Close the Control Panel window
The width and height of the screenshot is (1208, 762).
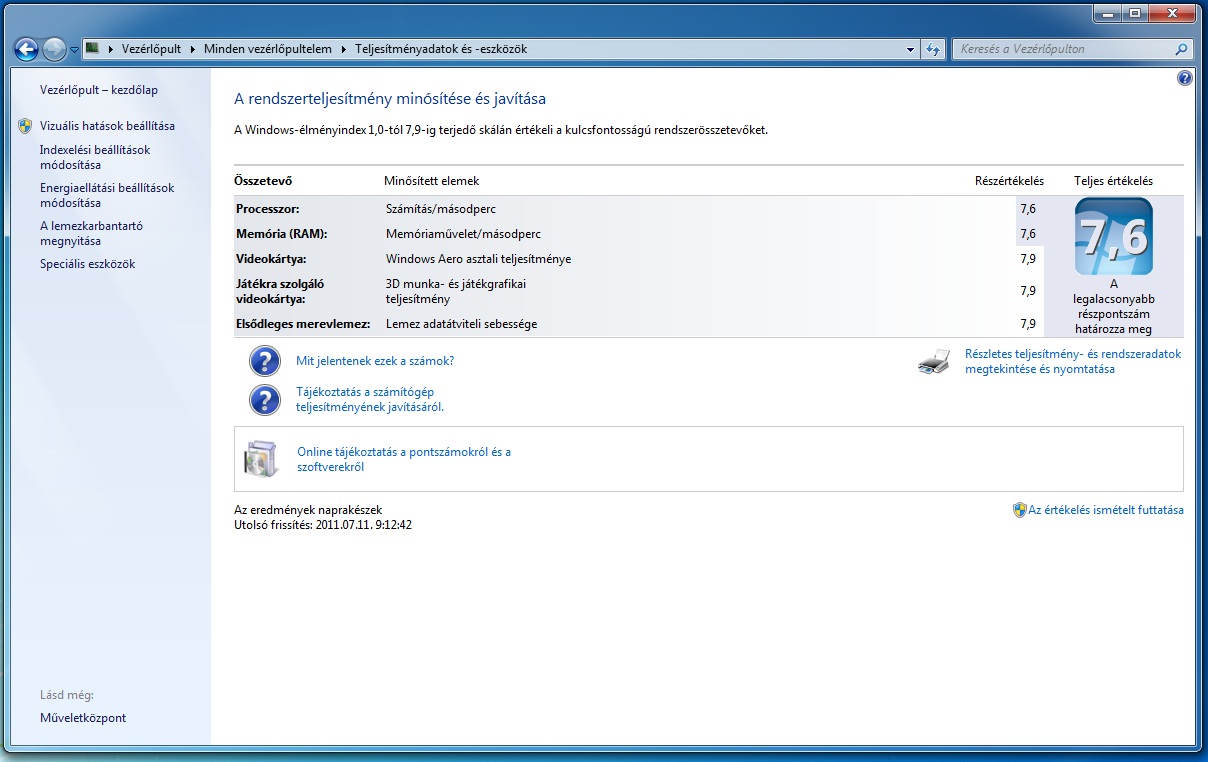pyautogui.click(x=1171, y=13)
